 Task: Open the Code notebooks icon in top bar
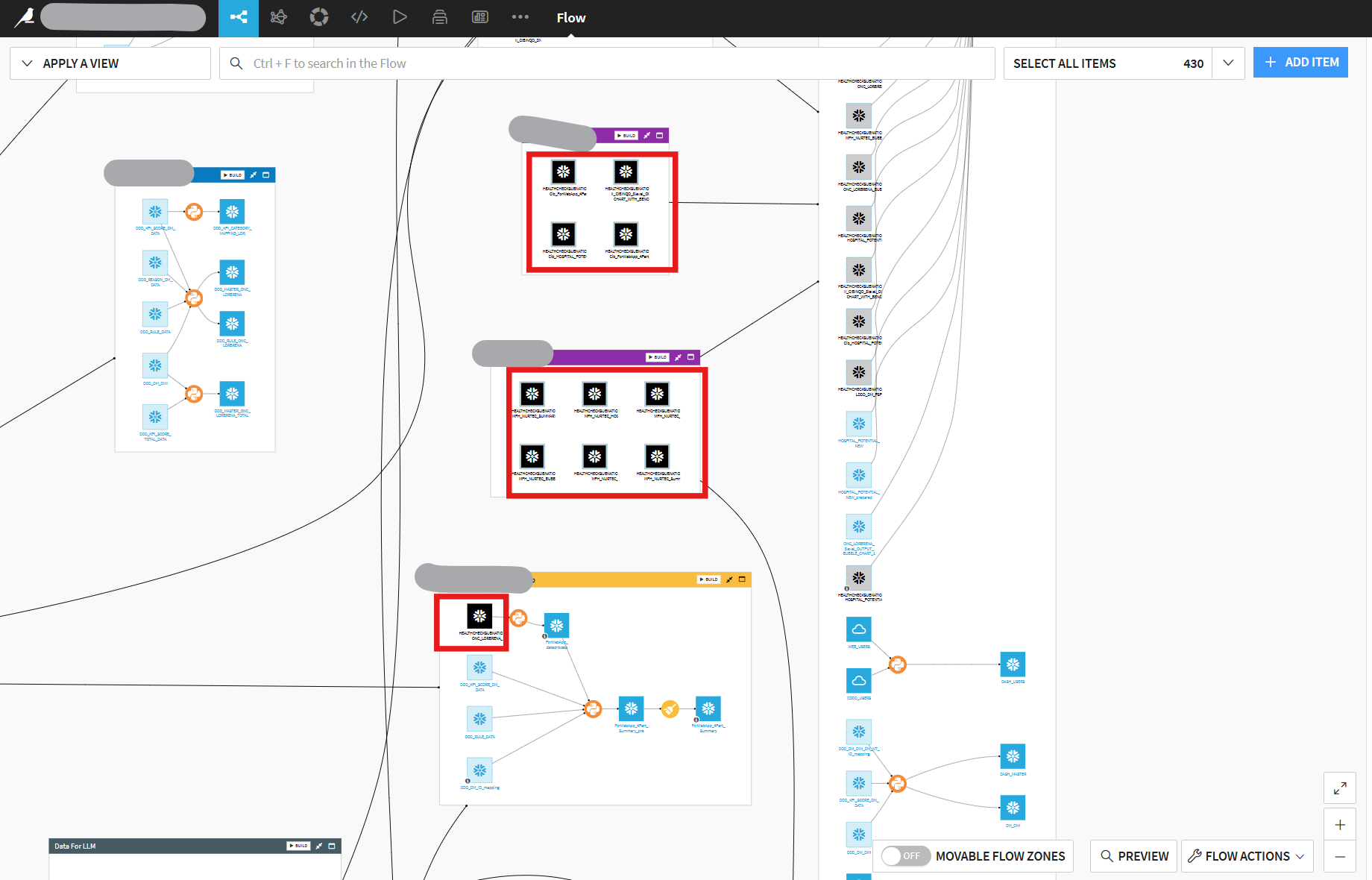tap(359, 17)
